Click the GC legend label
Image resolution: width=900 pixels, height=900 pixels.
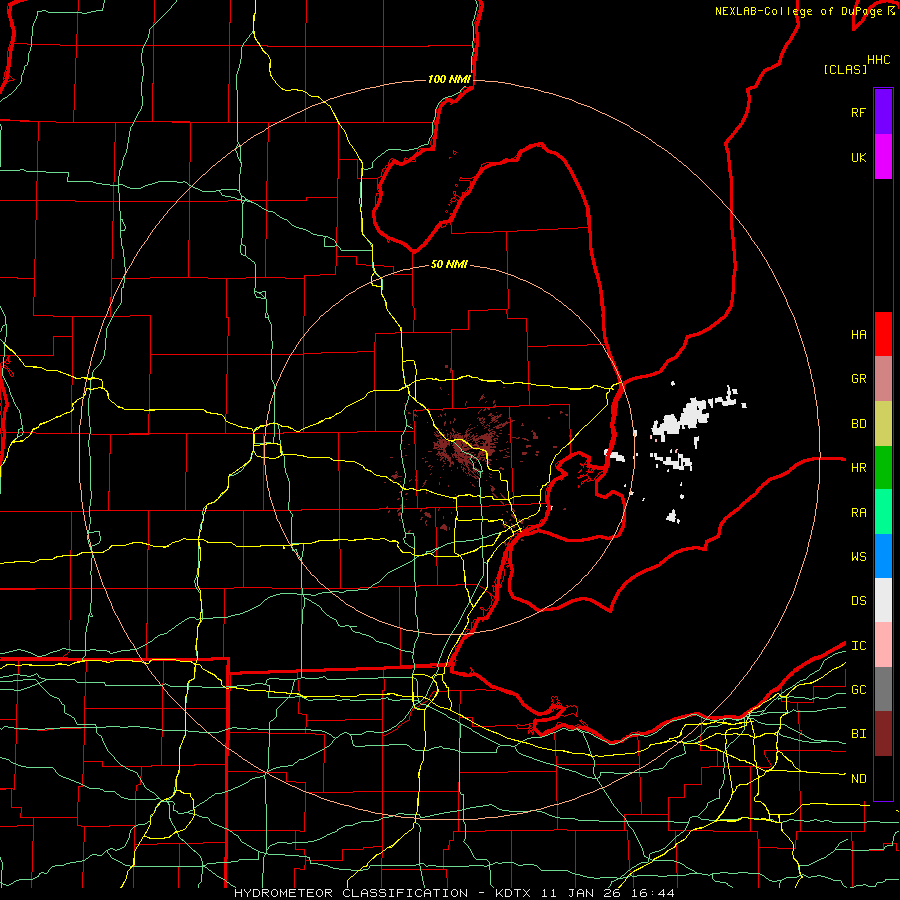pyautogui.click(x=858, y=690)
